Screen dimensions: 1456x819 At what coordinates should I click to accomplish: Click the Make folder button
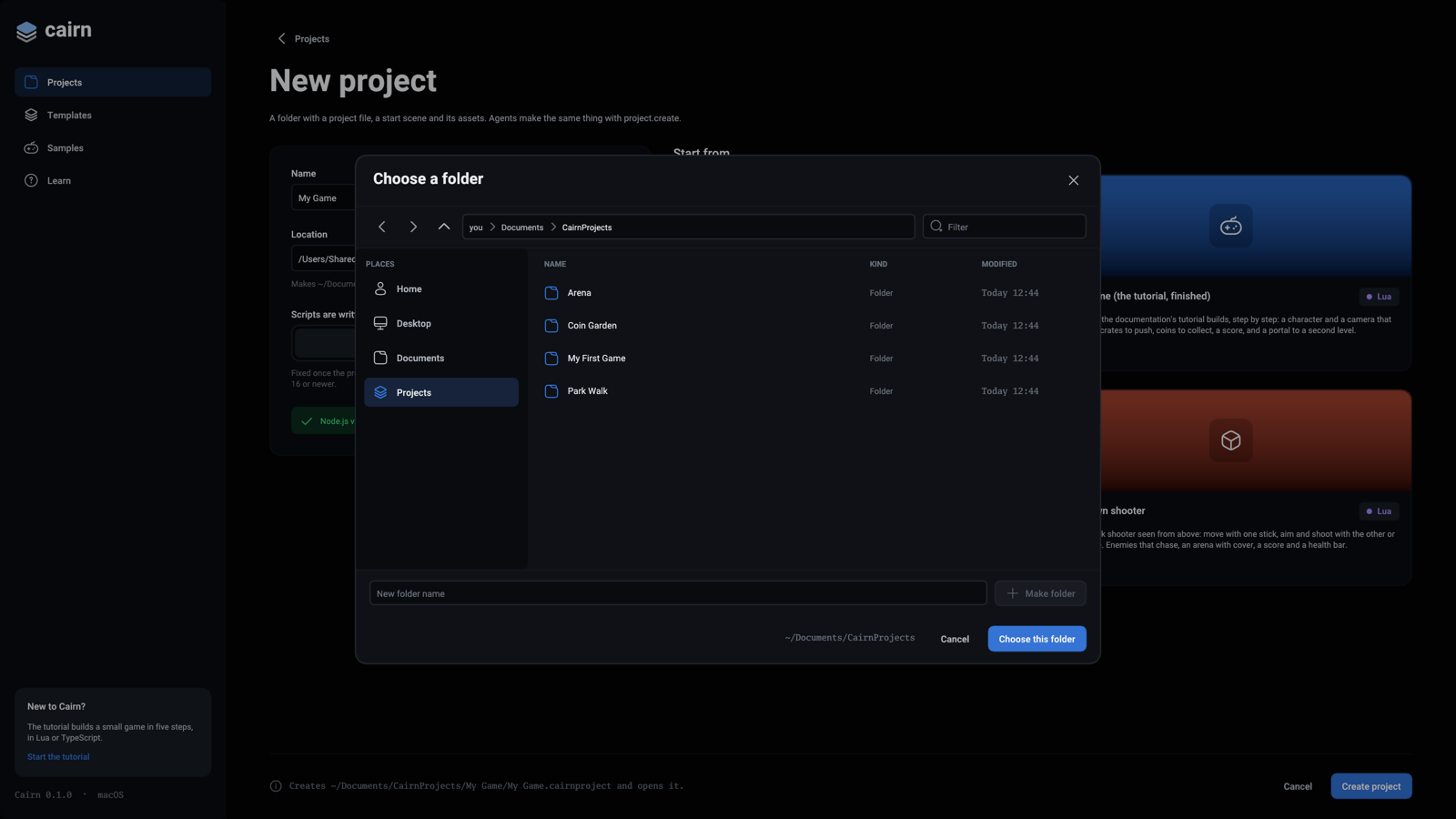[1040, 593]
